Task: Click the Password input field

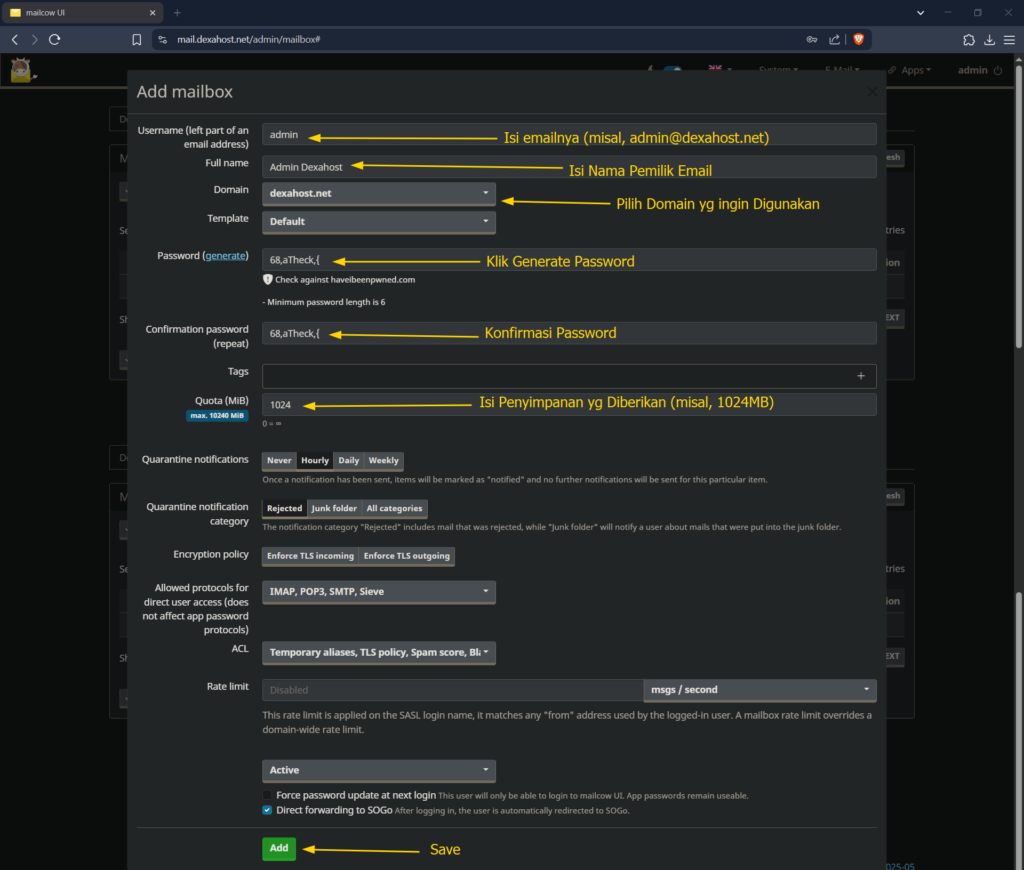Action: (x=569, y=260)
